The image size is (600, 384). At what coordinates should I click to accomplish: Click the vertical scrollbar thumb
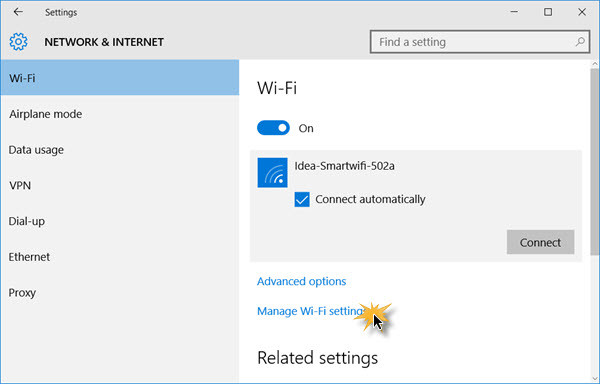pyautogui.click(x=595, y=162)
